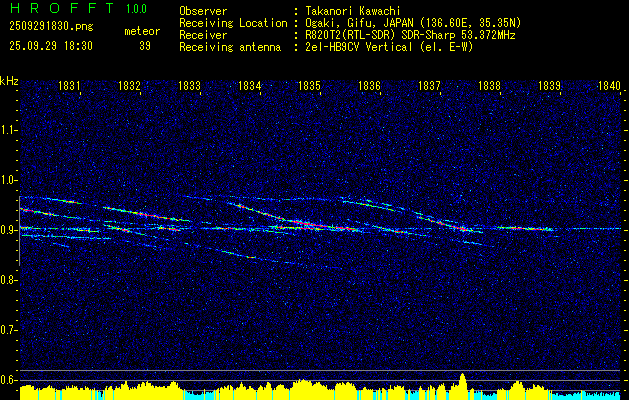Click the 1840 time axis label

(x=609, y=86)
